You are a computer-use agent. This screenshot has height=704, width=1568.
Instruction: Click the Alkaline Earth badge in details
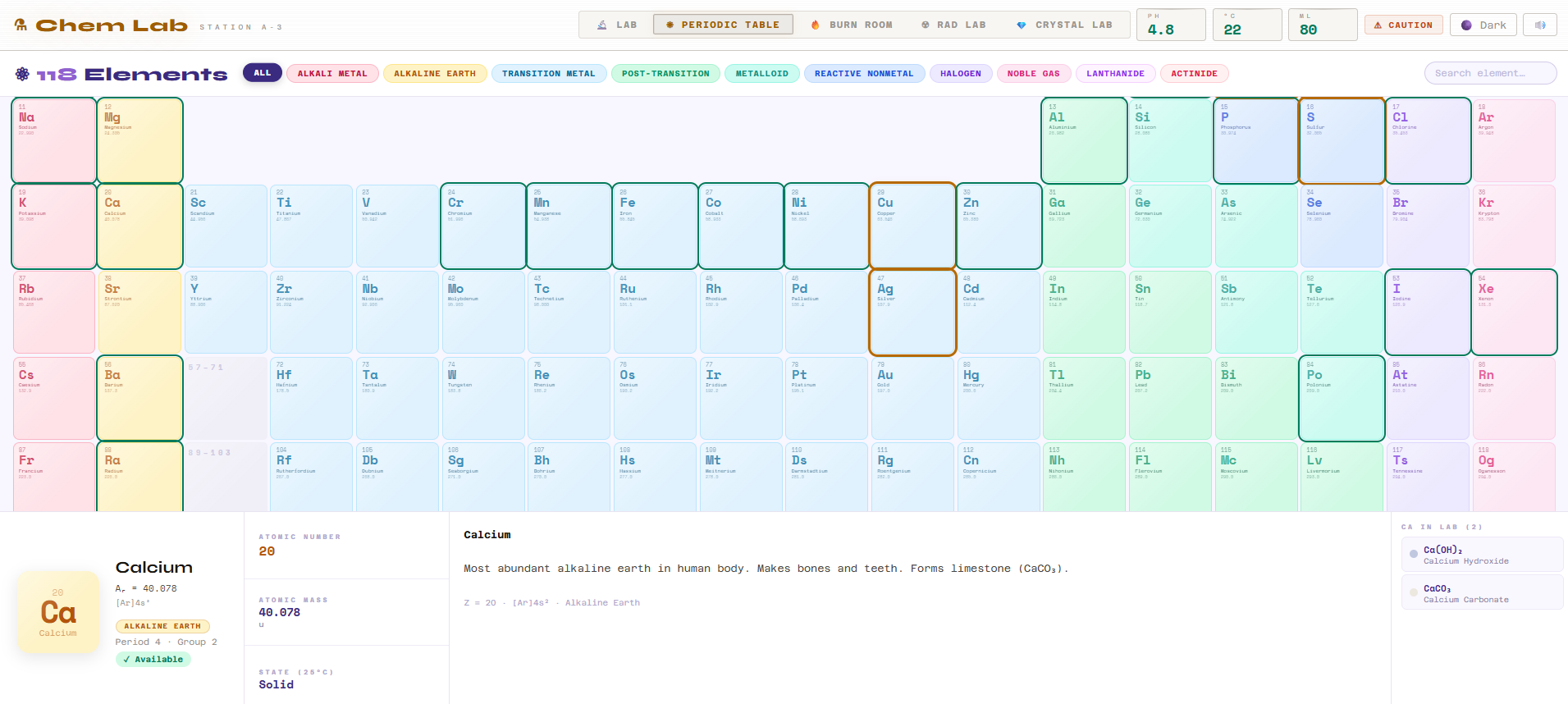click(162, 626)
